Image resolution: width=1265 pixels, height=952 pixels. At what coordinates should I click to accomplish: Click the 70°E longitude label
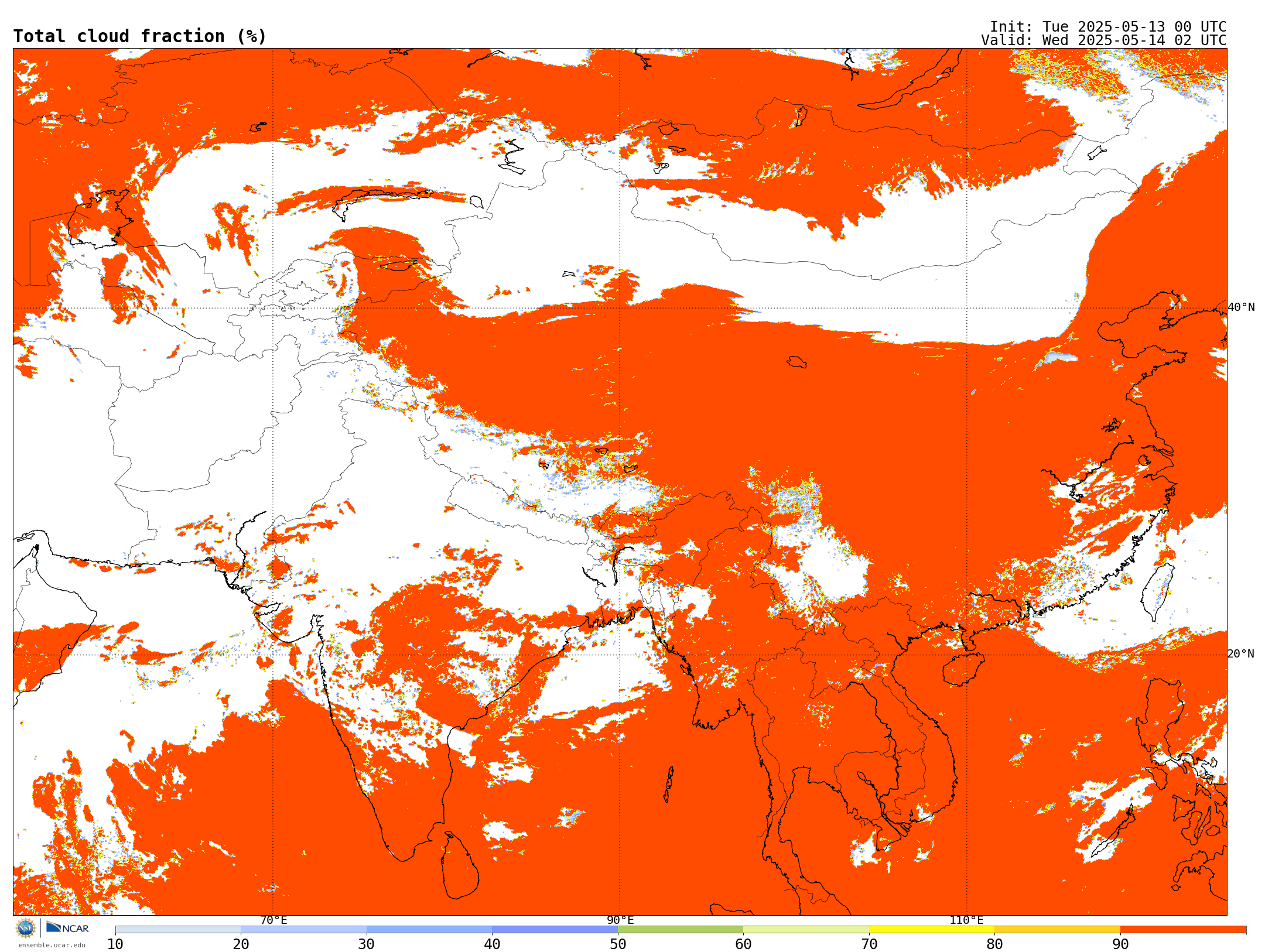273,920
